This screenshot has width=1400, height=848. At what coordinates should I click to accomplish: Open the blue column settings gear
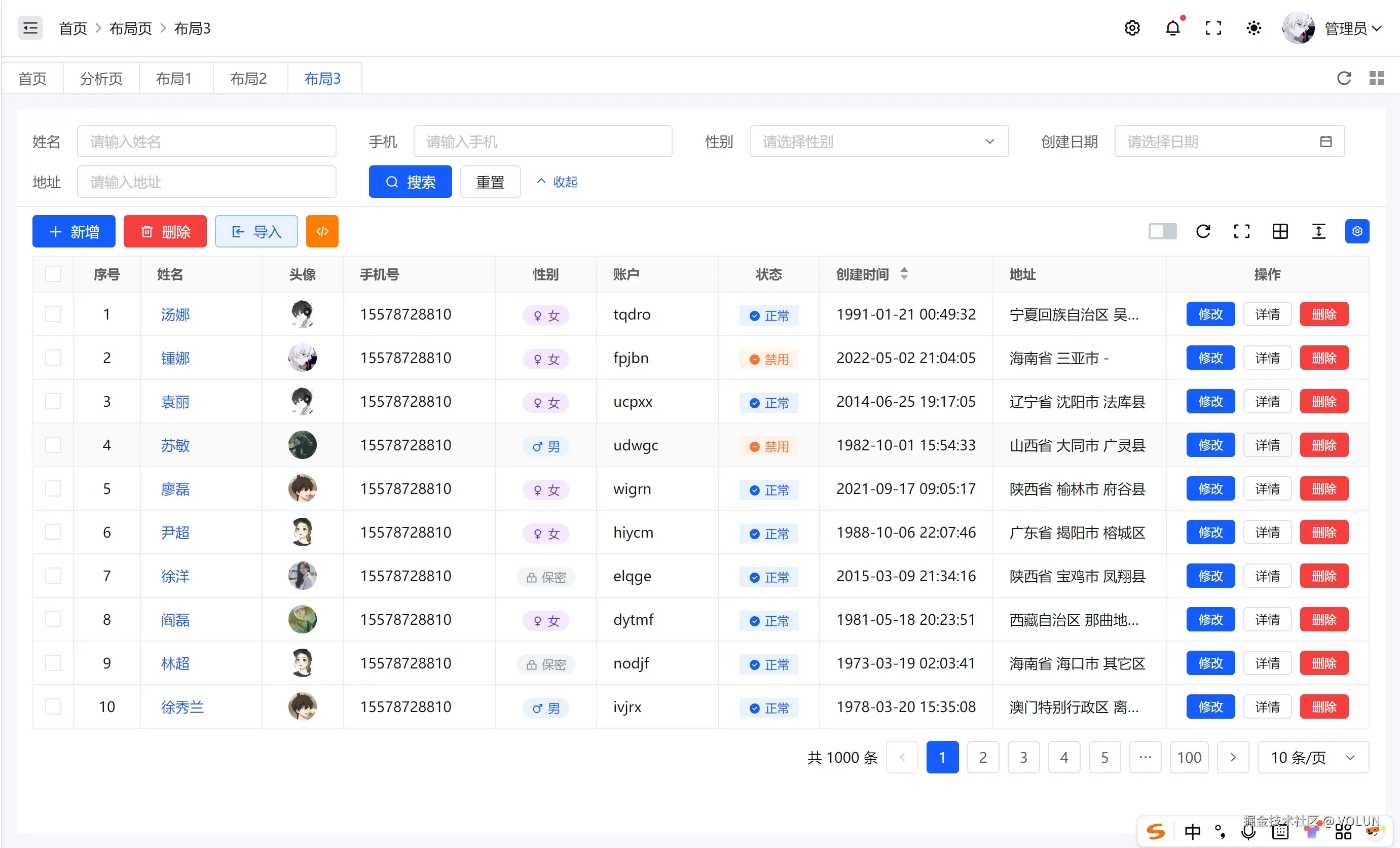point(1357,231)
